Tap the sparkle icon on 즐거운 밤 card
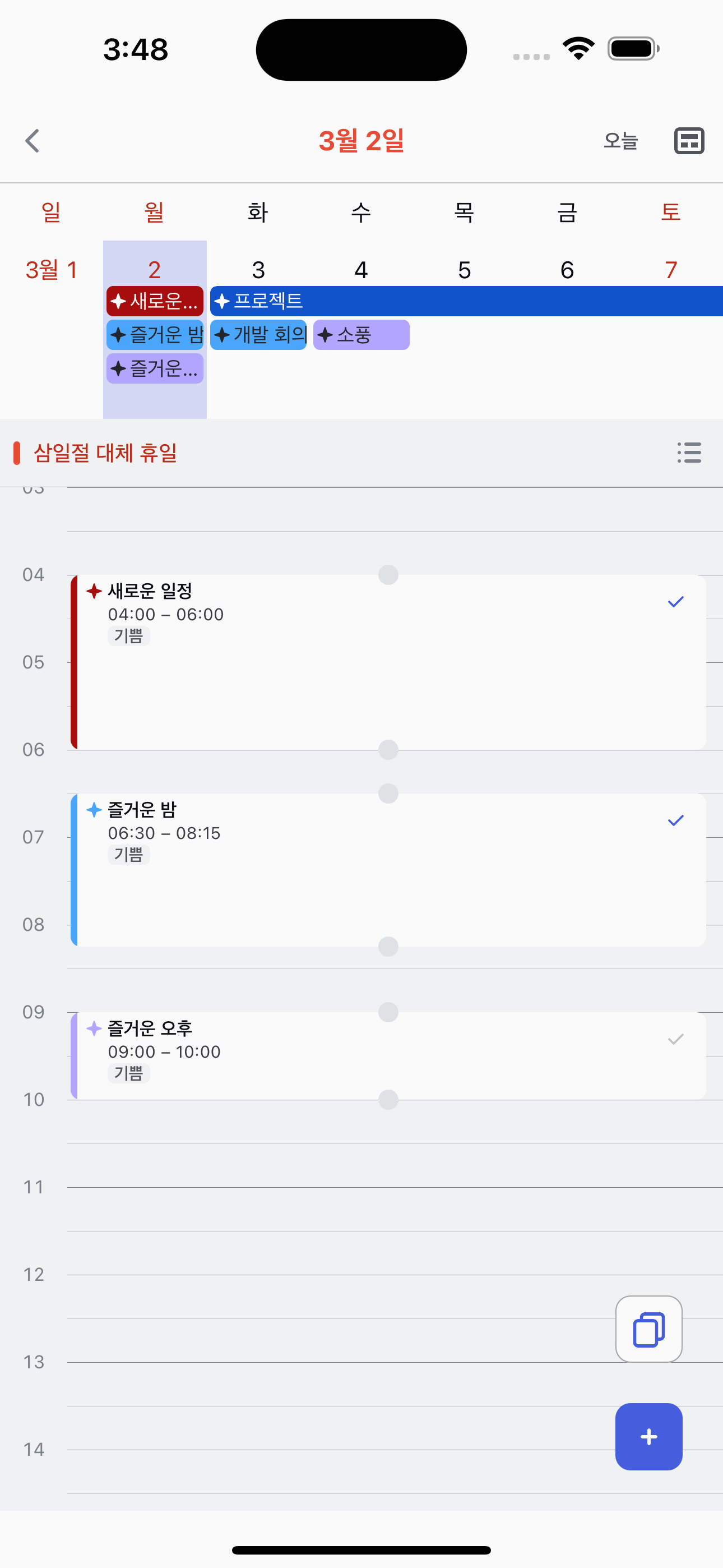The height and width of the screenshot is (1568, 723). coord(94,809)
